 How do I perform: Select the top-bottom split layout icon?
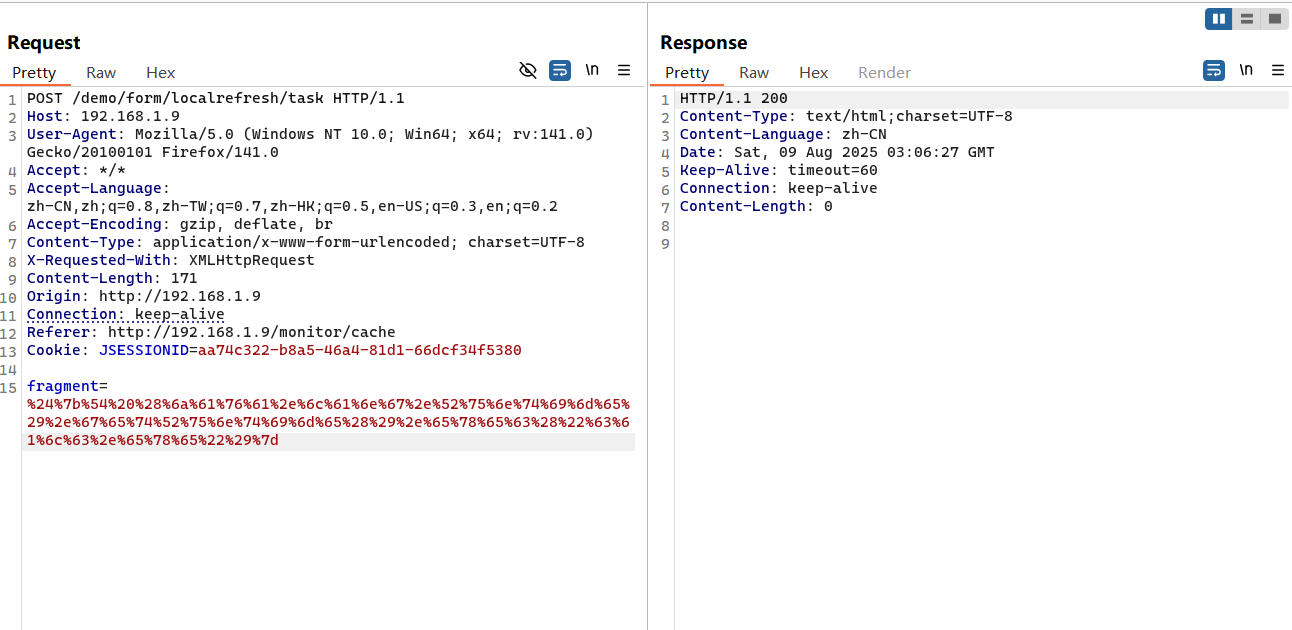pos(1246,18)
